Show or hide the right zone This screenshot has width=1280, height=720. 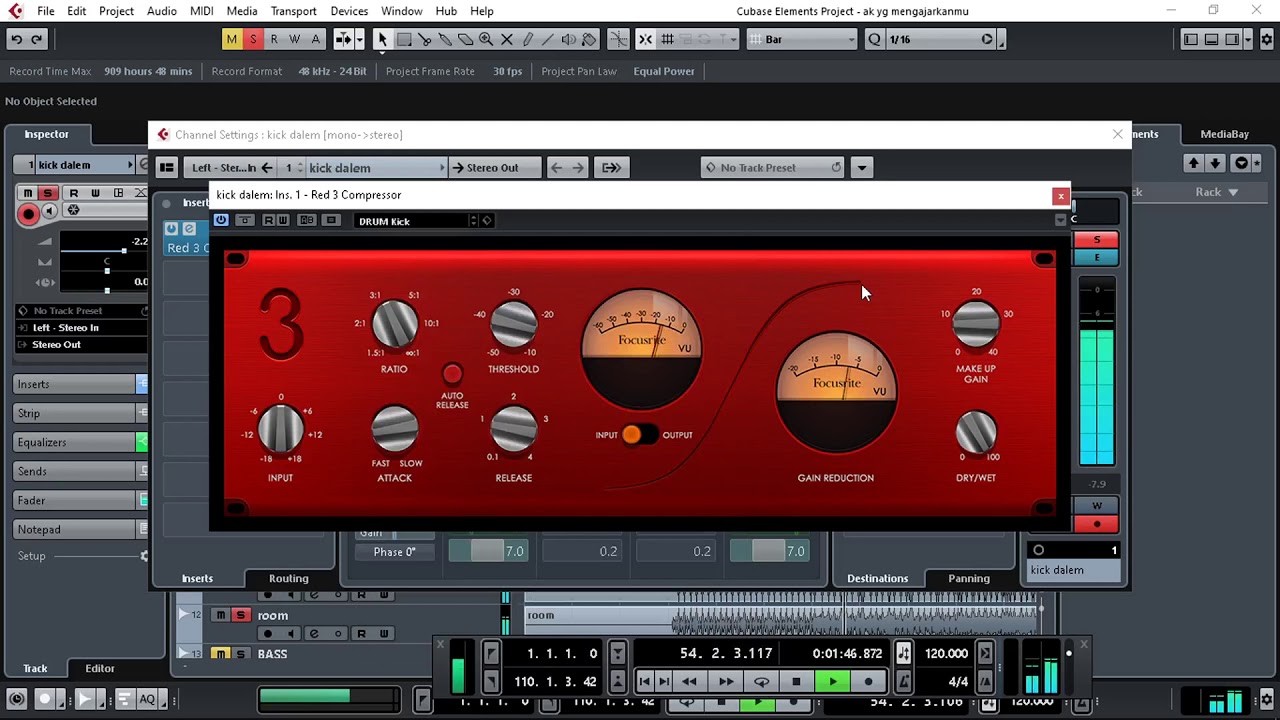point(1232,39)
